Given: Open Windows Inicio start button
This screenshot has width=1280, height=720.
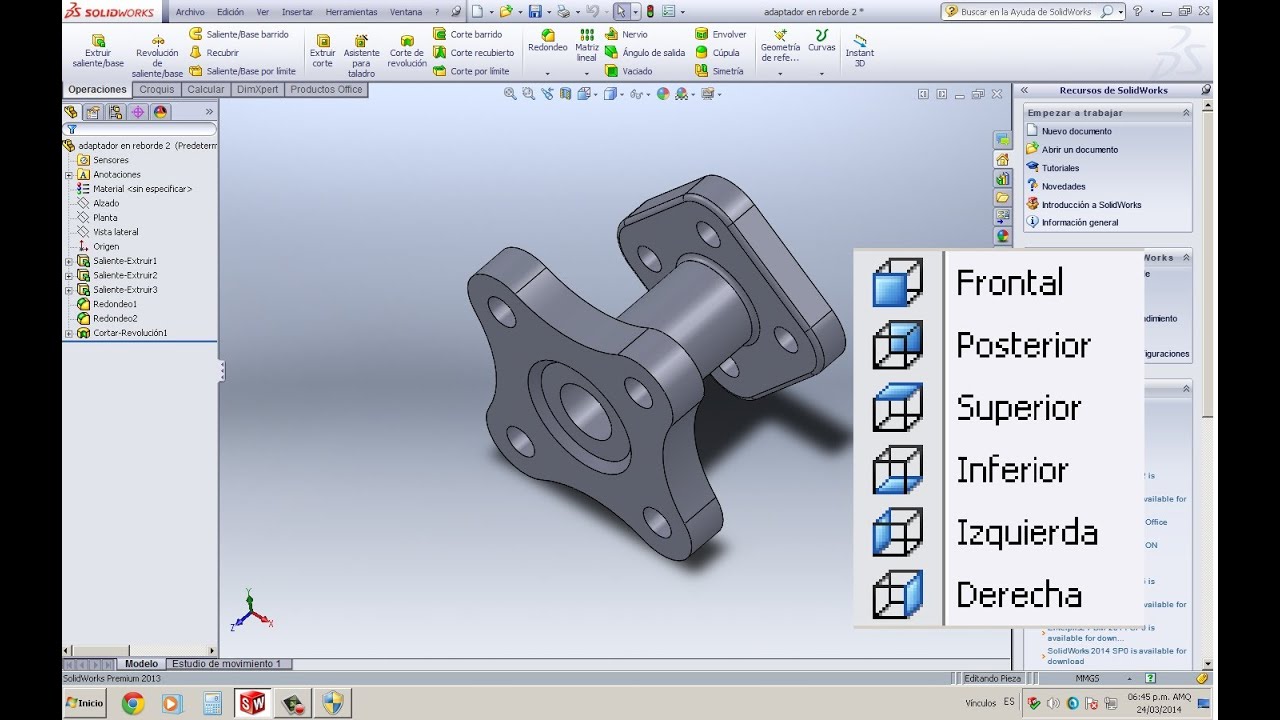Looking at the screenshot, I should (86, 703).
